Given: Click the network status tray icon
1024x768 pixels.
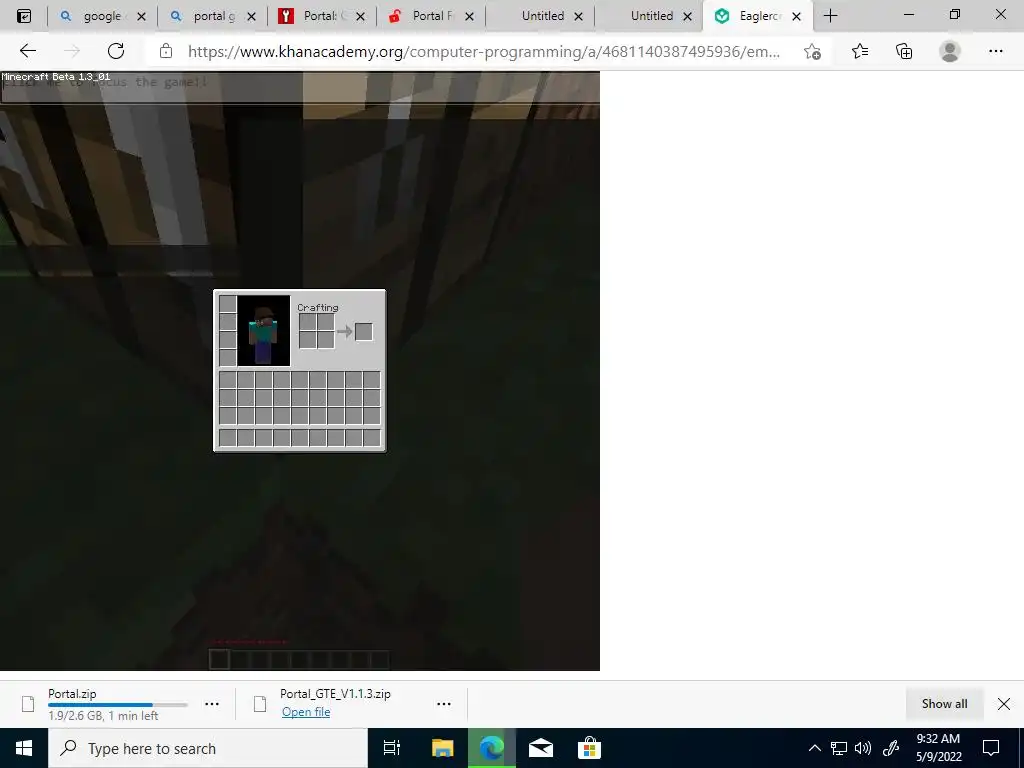Looking at the screenshot, I should (839, 748).
